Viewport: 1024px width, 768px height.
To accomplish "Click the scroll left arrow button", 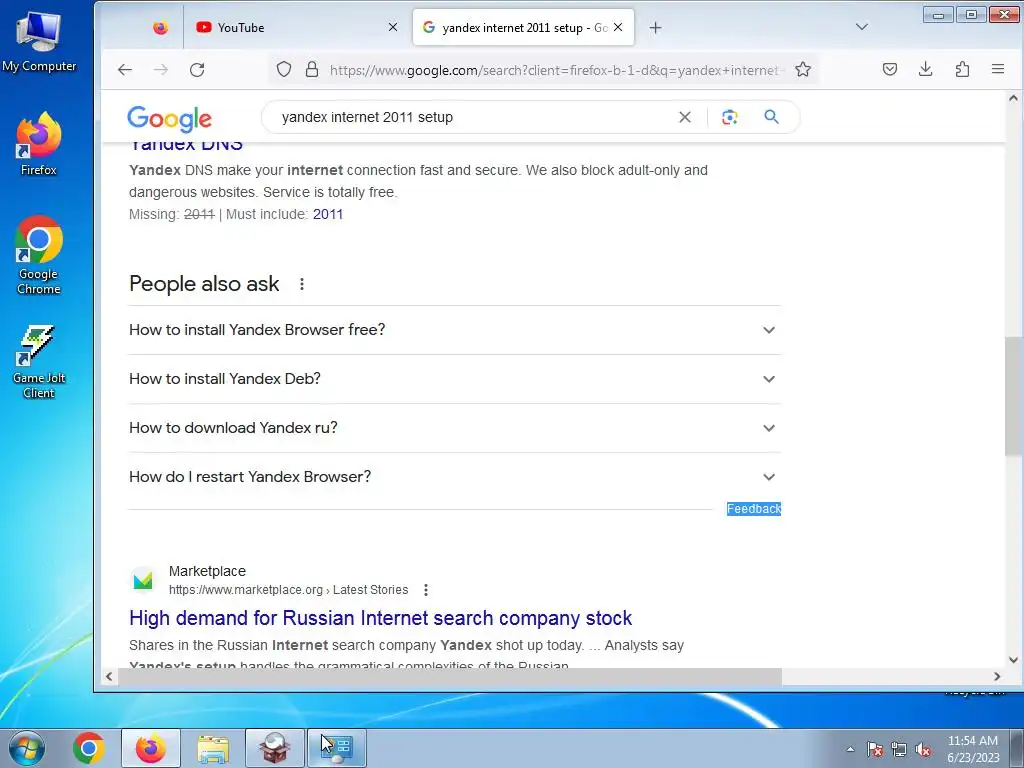I will coord(109,677).
